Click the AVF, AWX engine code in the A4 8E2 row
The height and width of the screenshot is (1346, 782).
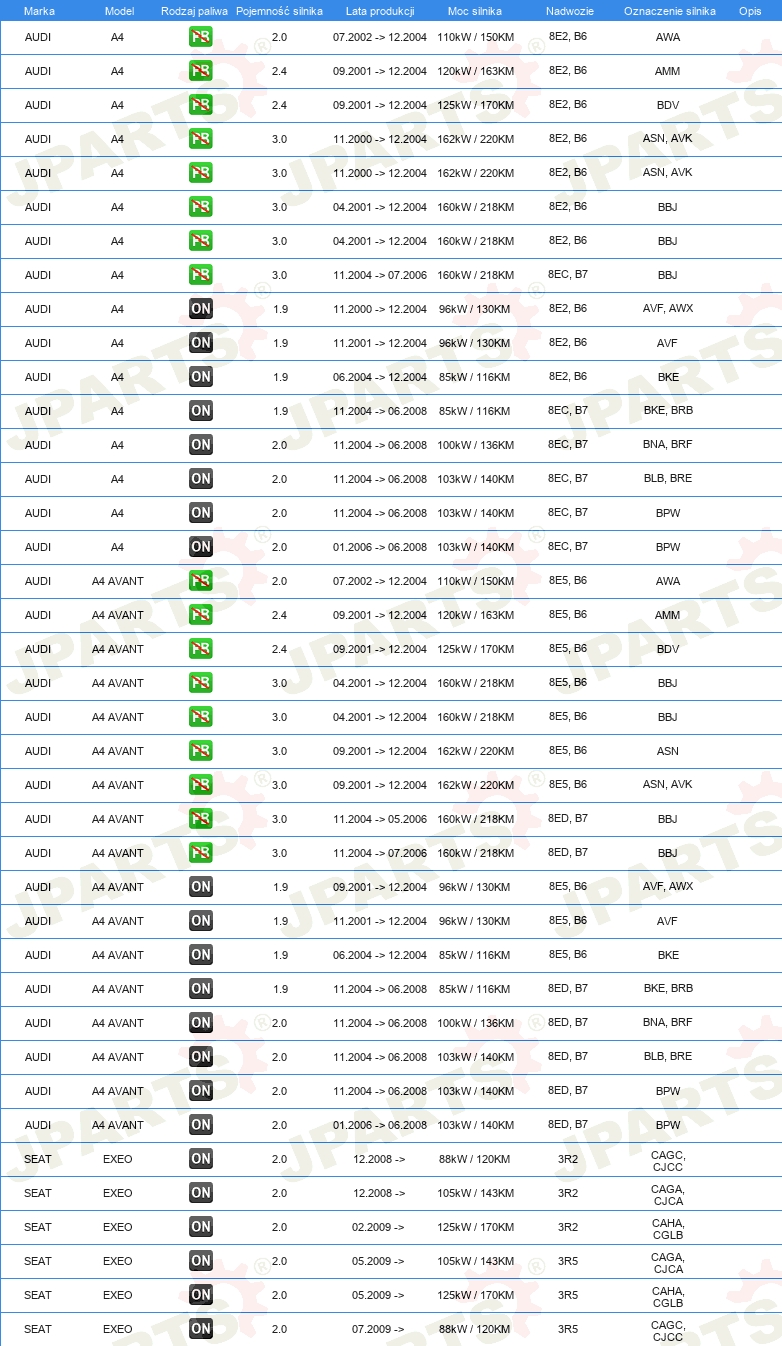[667, 309]
